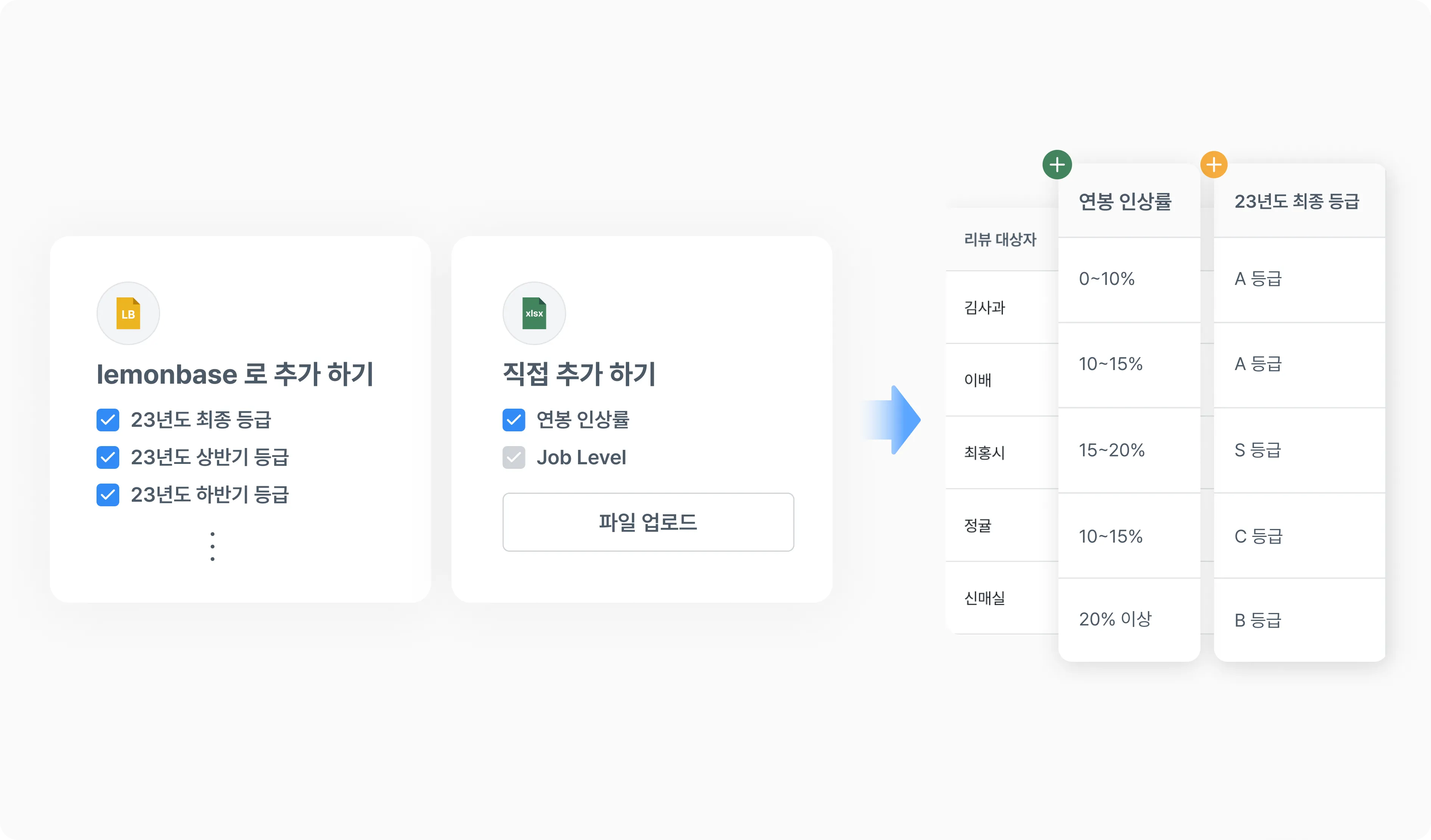Click the A 등급 cell in 김사과 row
The image size is (1431, 840).
pyautogui.click(x=1299, y=279)
